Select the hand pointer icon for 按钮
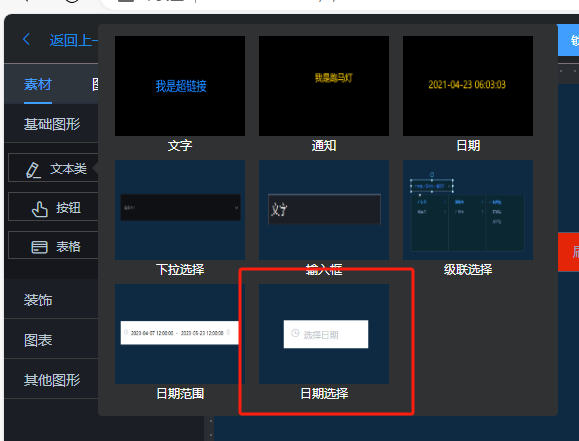This screenshot has height=441, width=579. pos(40,209)
